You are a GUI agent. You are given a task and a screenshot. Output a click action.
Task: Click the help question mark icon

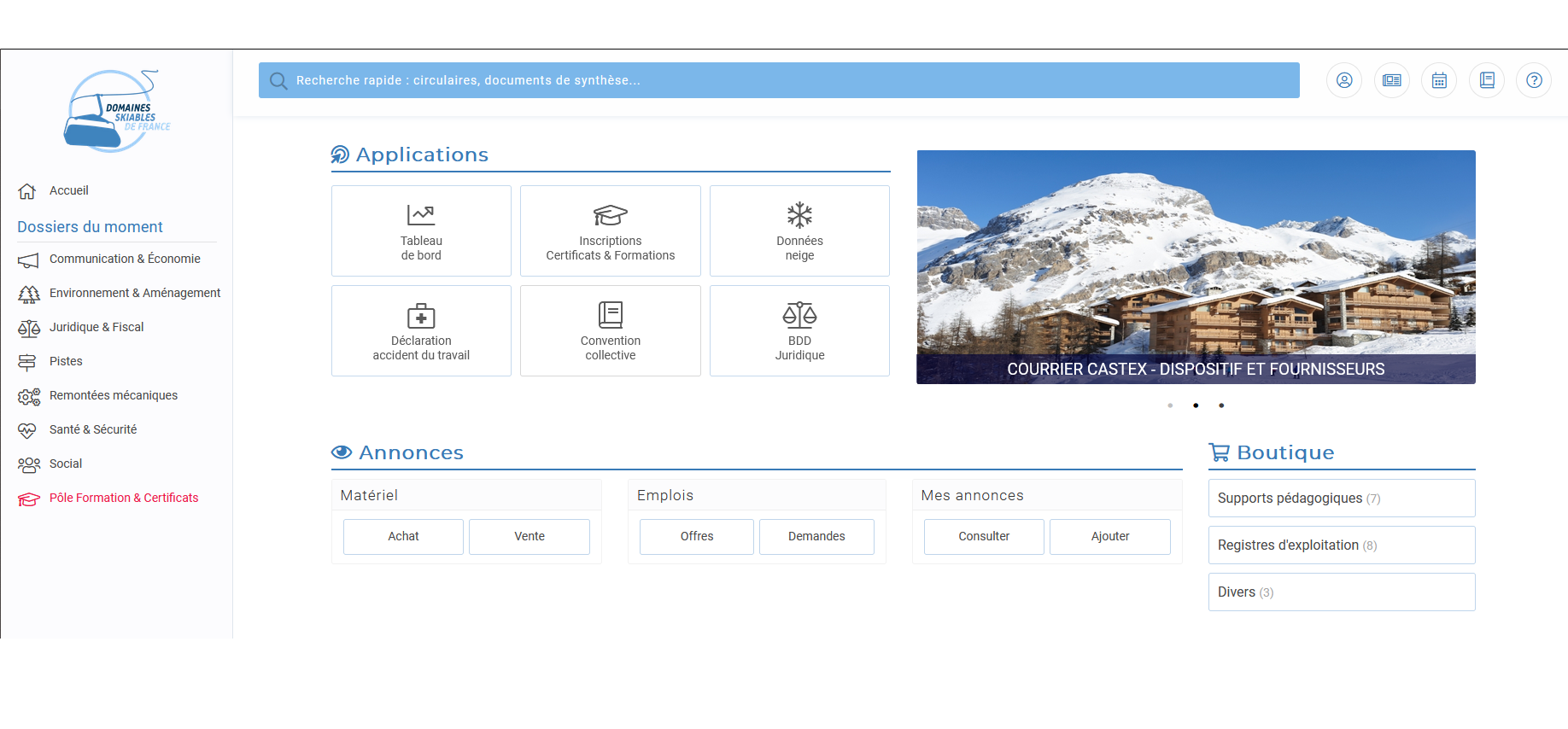click(1534, 80)
